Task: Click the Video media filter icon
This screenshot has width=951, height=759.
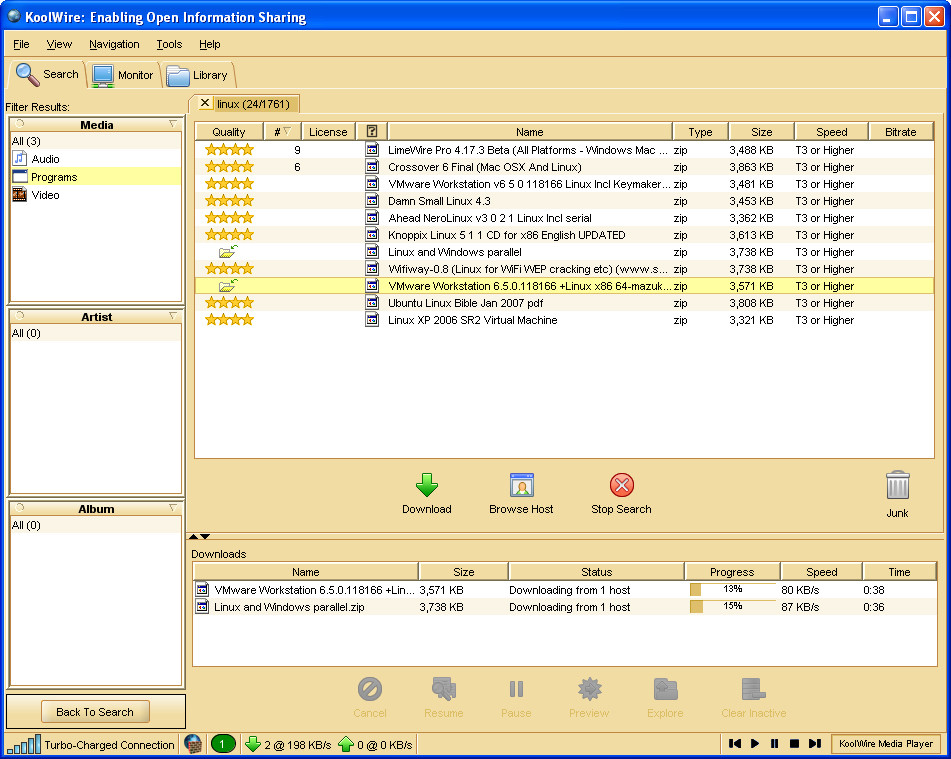Action: click(x=19, y=195)
